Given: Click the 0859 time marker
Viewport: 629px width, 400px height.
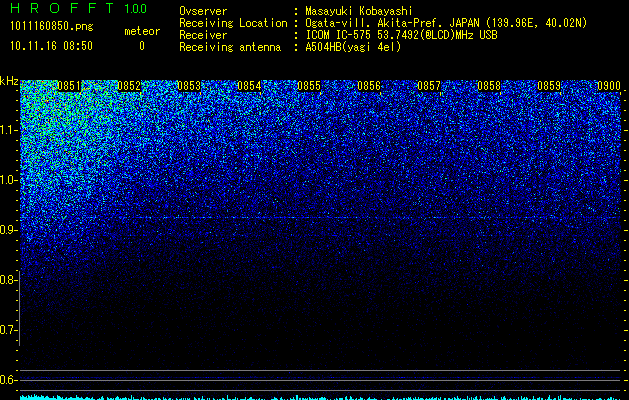Looking at the screenshot, I should [x=549, y=86].
